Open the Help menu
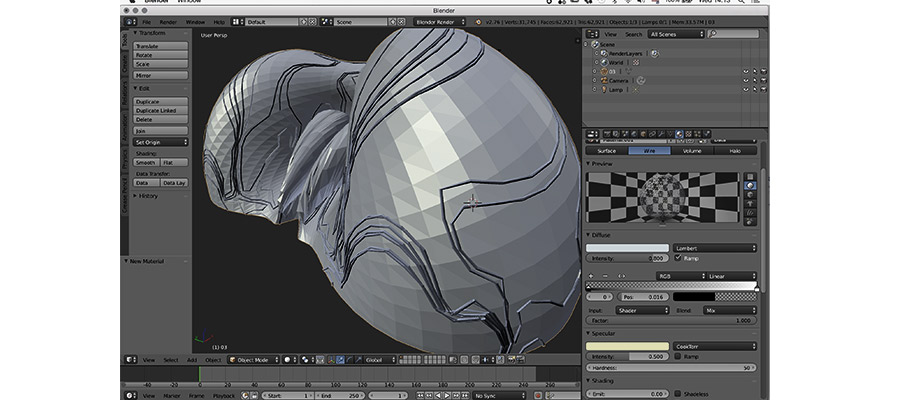This screenshot has height=400, width=900. [x=219, y=22]
